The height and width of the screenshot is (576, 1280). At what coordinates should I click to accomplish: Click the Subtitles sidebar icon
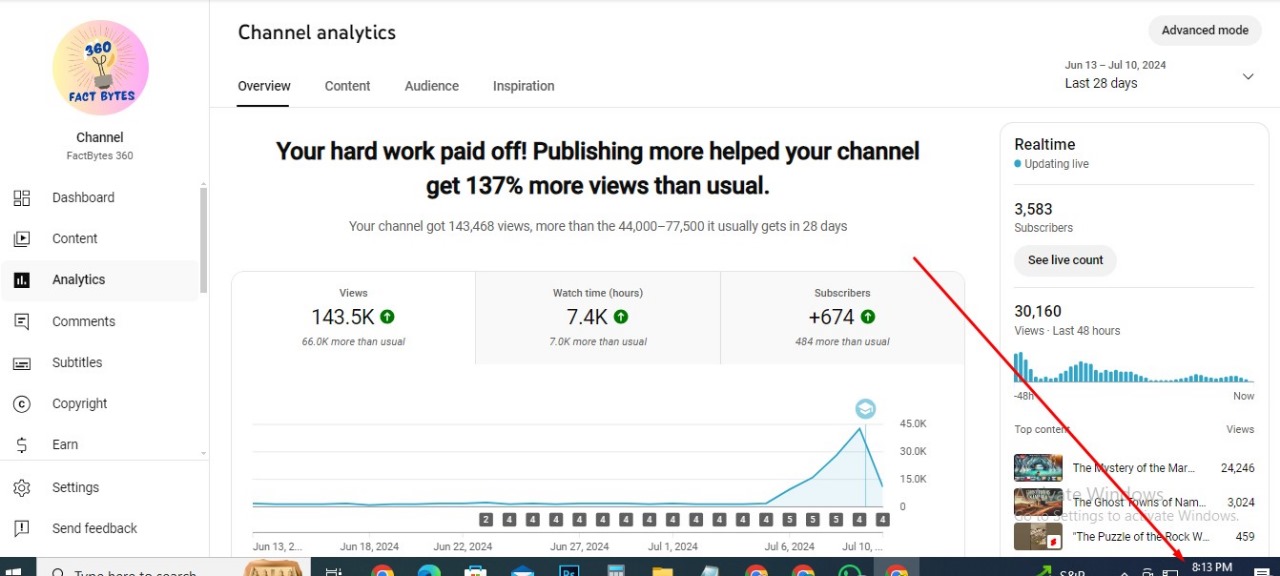click(x=21, y=363)
